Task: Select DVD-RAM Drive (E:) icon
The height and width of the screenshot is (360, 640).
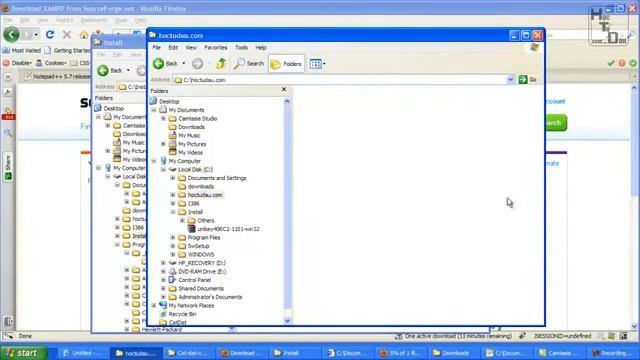Action: tap(173, 271)
